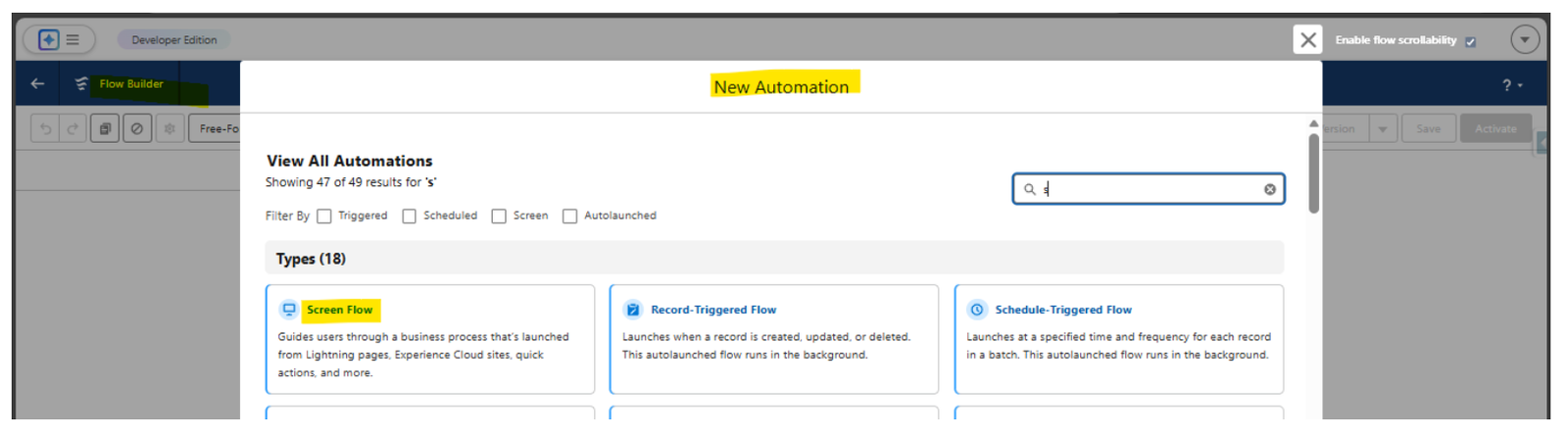Viewport: 1568px width, 434px height.
Task: Click the Activate button
Action: pos(1495,128)
